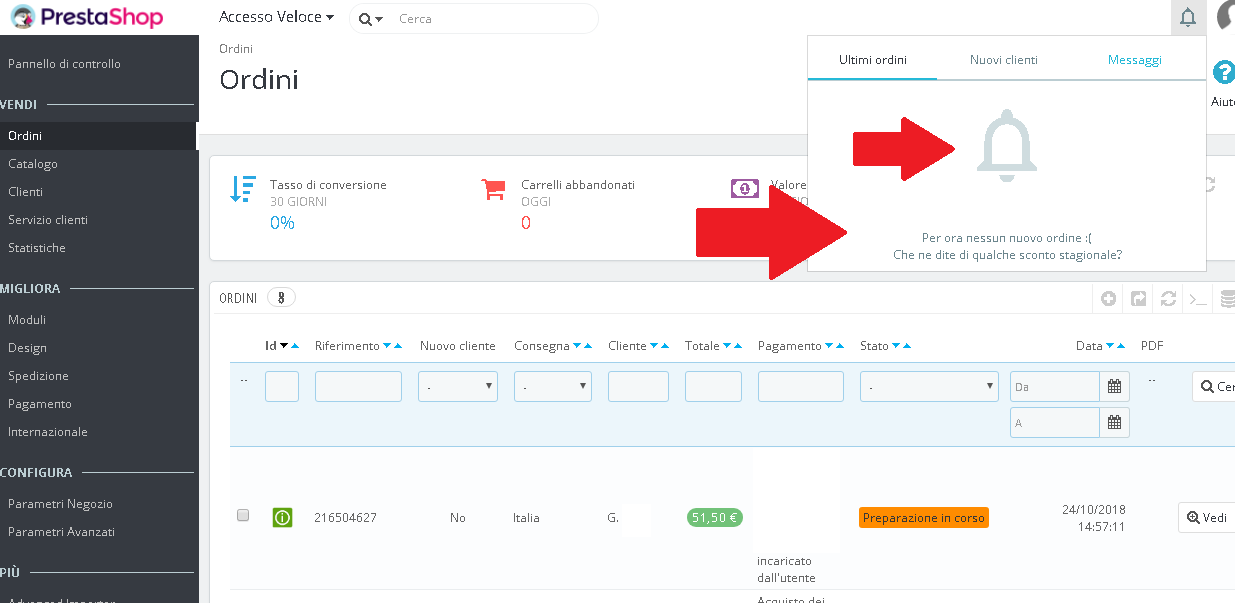Open Servizio clienti in the sidebar

point(48,220)
